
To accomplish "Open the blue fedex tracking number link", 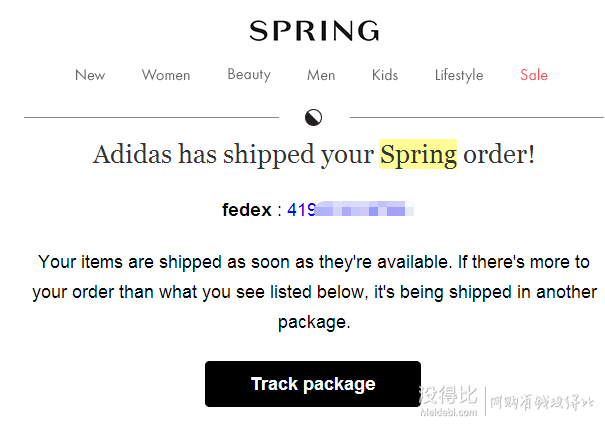I will tap(350, 210).
